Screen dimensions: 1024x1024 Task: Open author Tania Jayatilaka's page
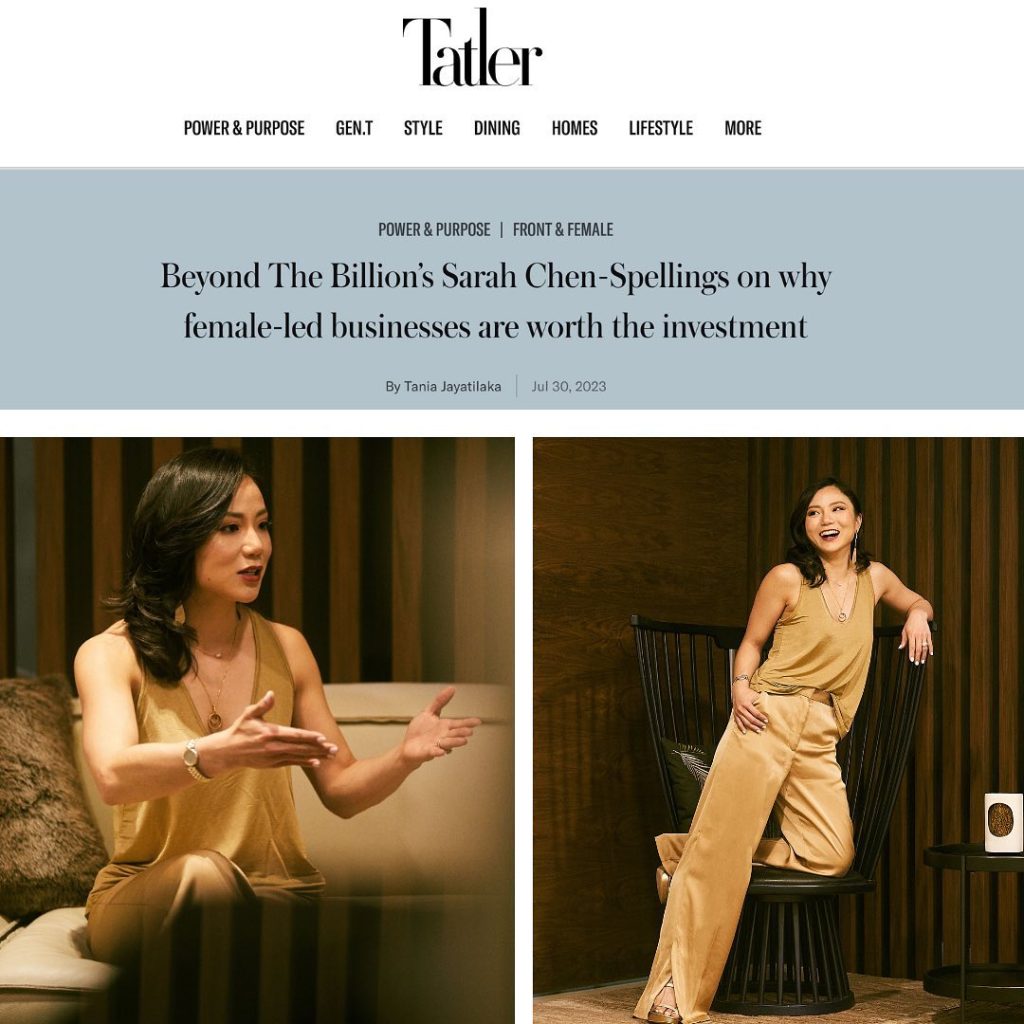point(443,387)
